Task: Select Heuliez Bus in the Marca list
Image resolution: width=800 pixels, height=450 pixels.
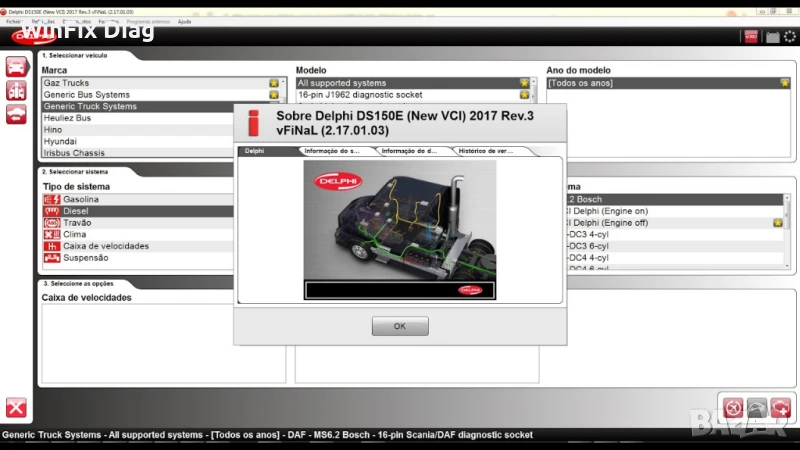Action: coord(67,118)
